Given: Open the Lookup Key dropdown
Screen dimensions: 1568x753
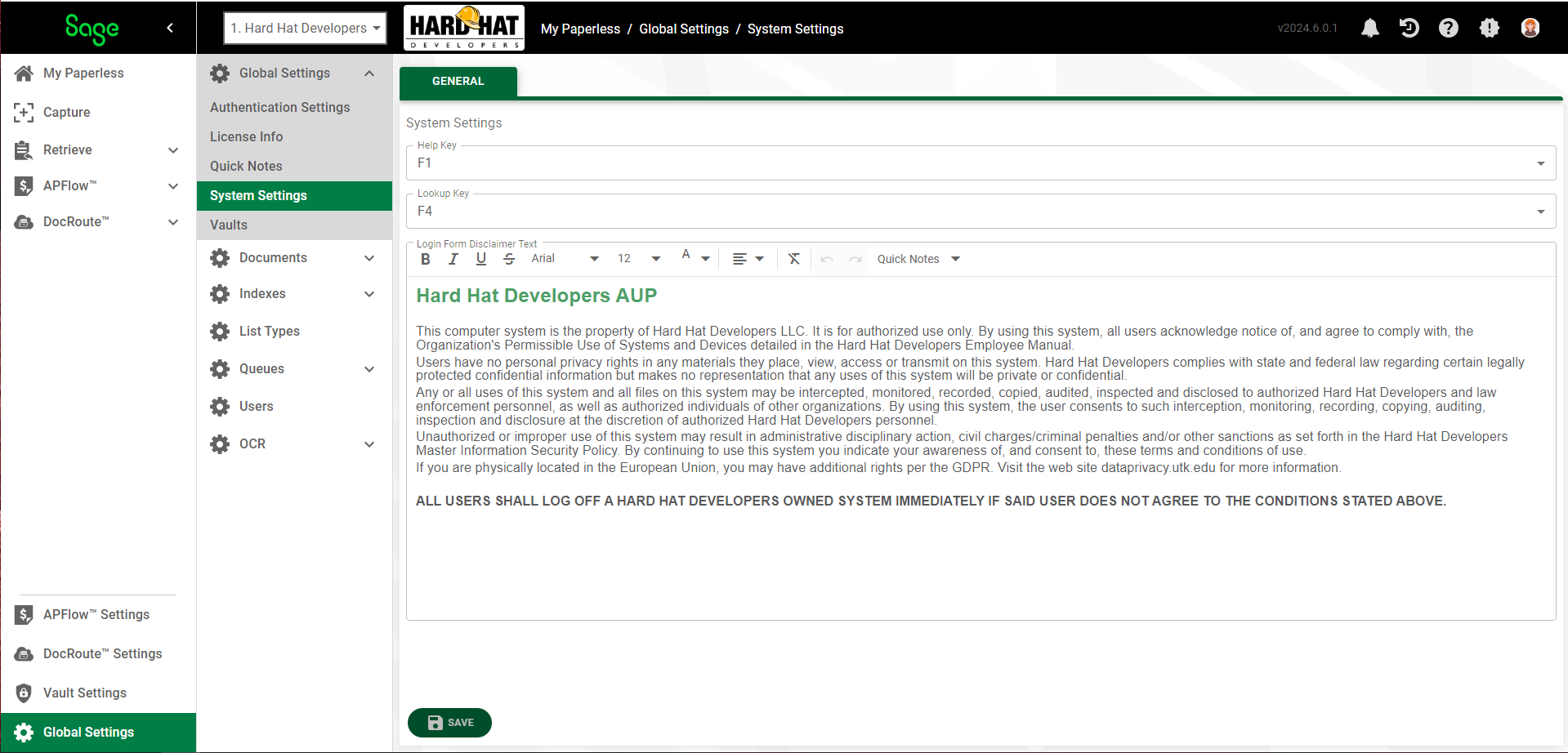Looking at the screenshot, I should click(981, 212).
